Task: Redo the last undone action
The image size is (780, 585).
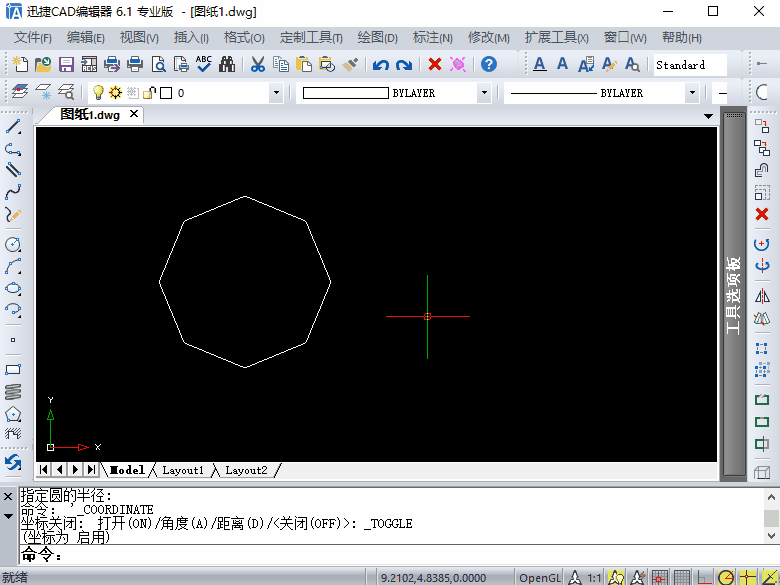Action: click(403, 65)
